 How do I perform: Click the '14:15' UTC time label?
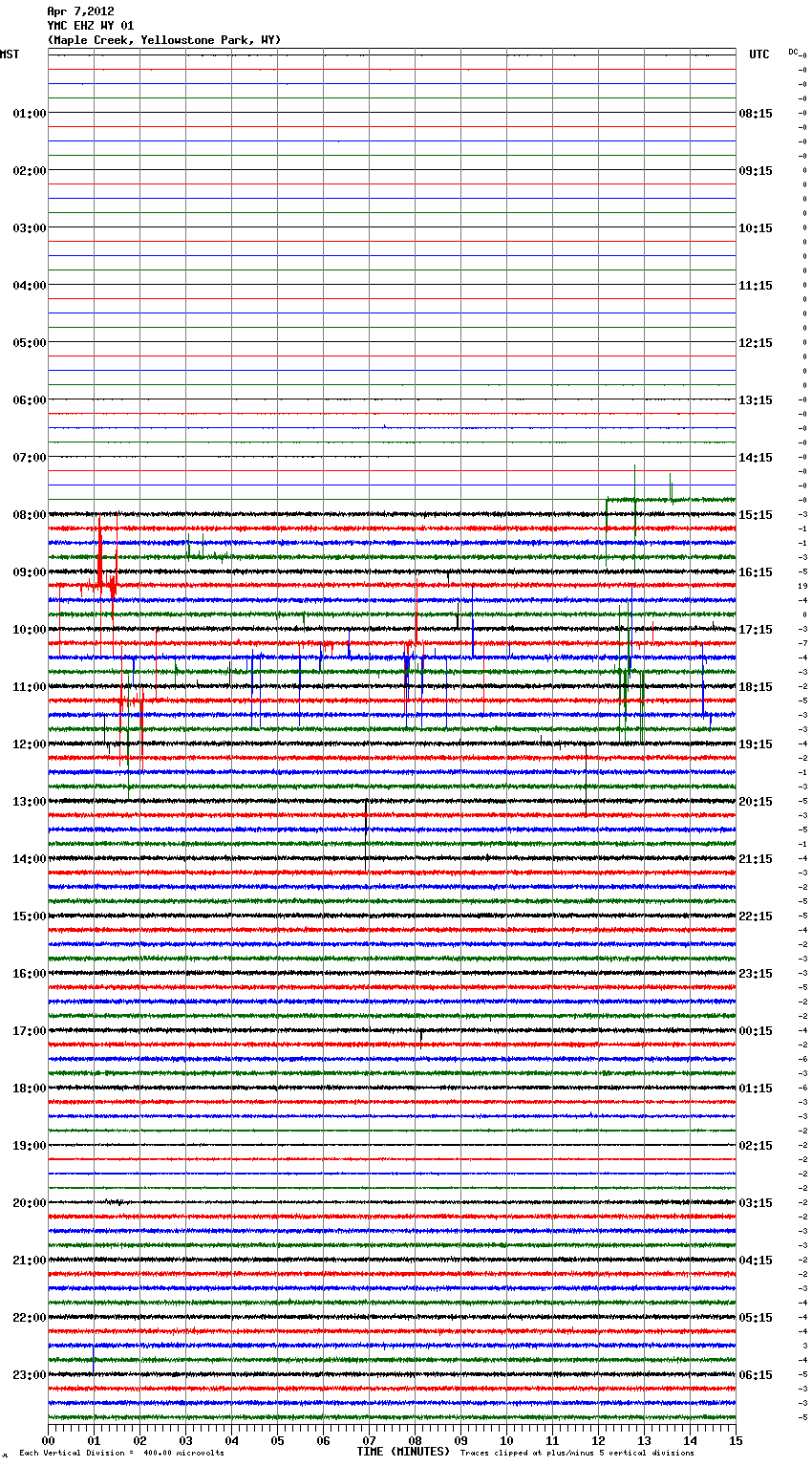point(756,458)
